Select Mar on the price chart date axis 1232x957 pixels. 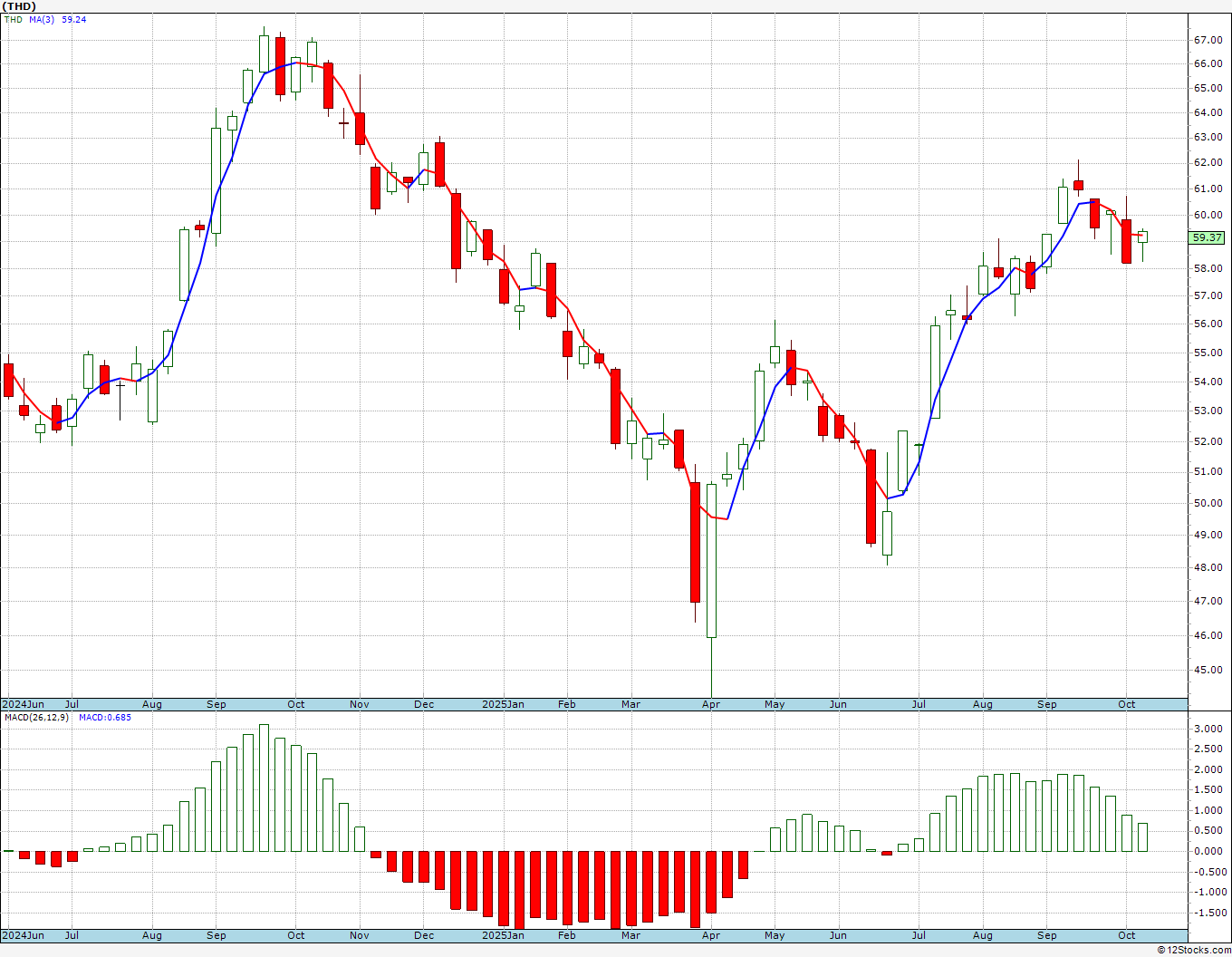630,704
